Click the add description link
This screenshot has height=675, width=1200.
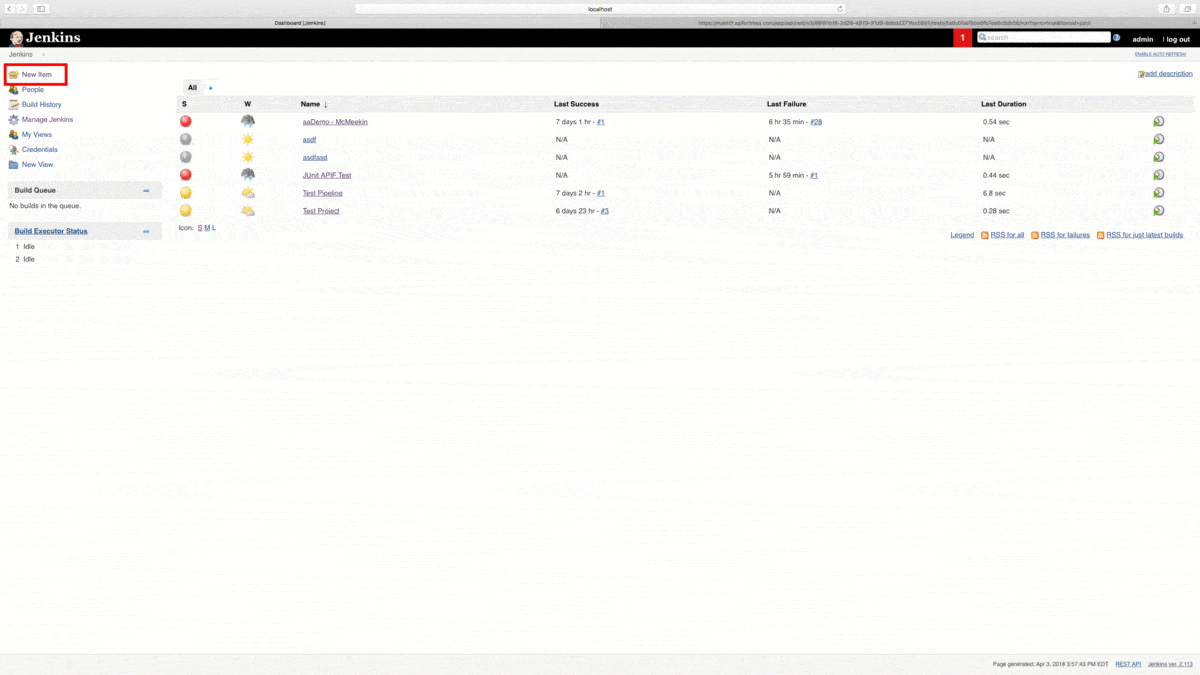(x=1168, y=73)
